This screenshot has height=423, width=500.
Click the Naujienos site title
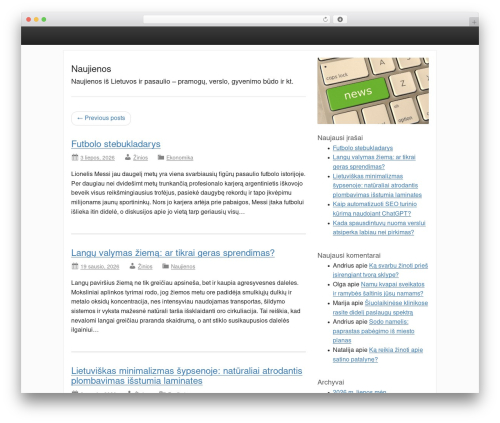point(91,69)
